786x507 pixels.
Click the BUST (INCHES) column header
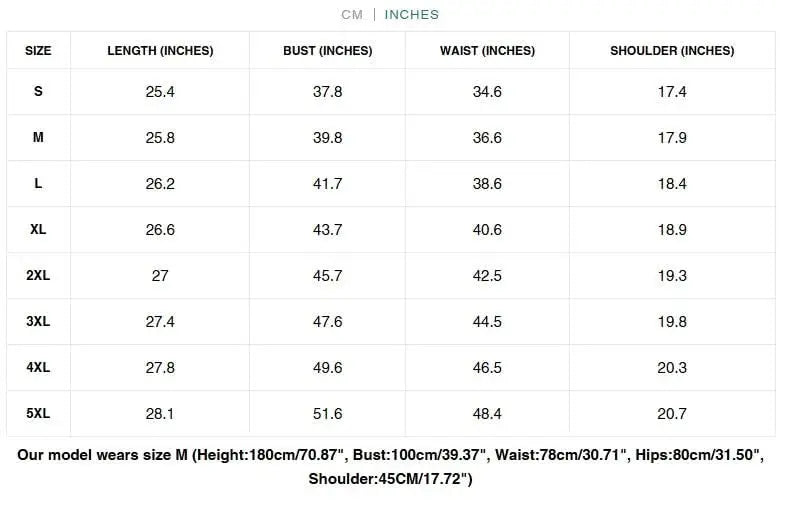pos(327,51)
